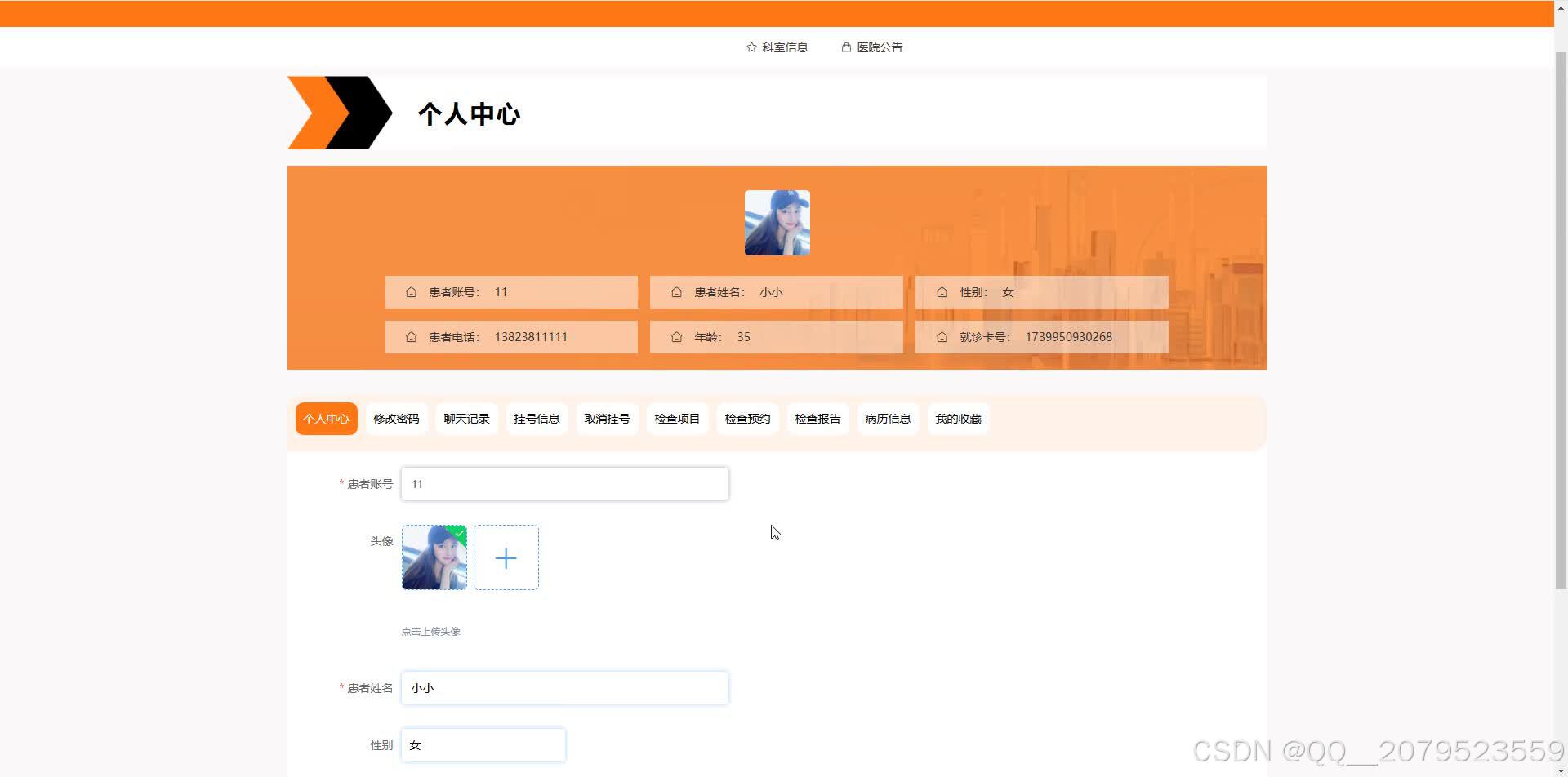The image size is (1568, 777).
Task: Click the house icon beside 性别 info
Action: [x=942, y=291]
